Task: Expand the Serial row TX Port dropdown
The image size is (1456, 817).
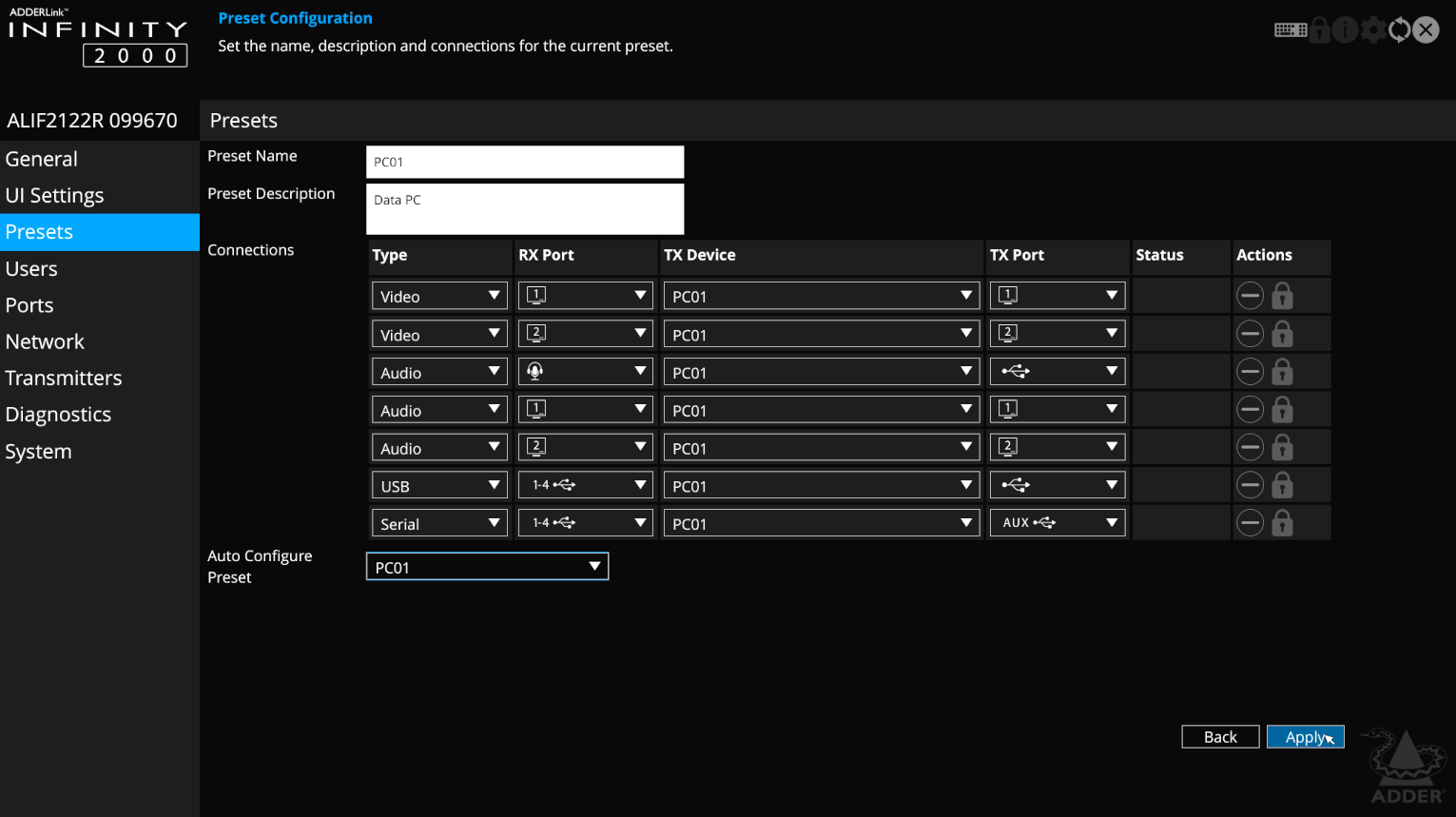Action: coord(1058,523)
